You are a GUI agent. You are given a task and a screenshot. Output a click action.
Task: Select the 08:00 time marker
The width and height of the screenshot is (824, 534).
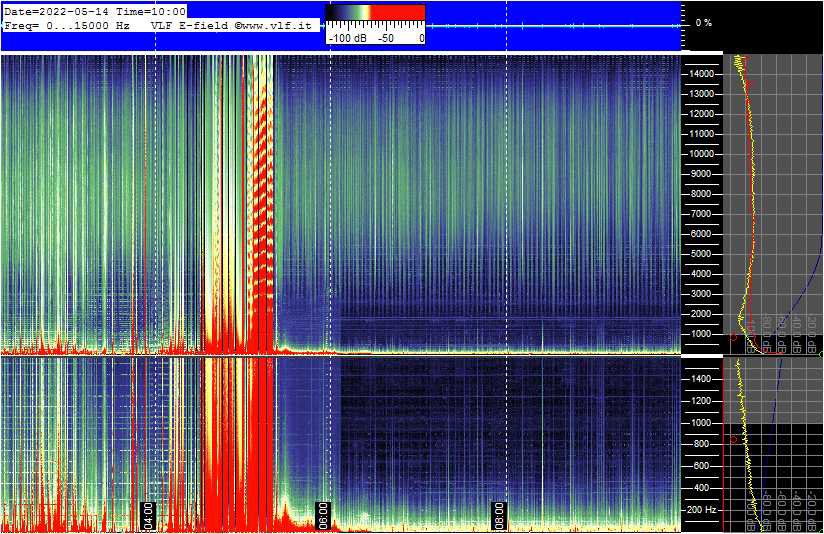click(x=499, y=515)
